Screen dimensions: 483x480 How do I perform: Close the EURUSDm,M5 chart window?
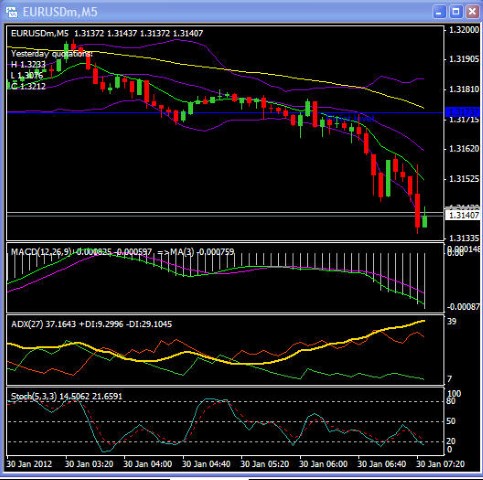point(472,12)
